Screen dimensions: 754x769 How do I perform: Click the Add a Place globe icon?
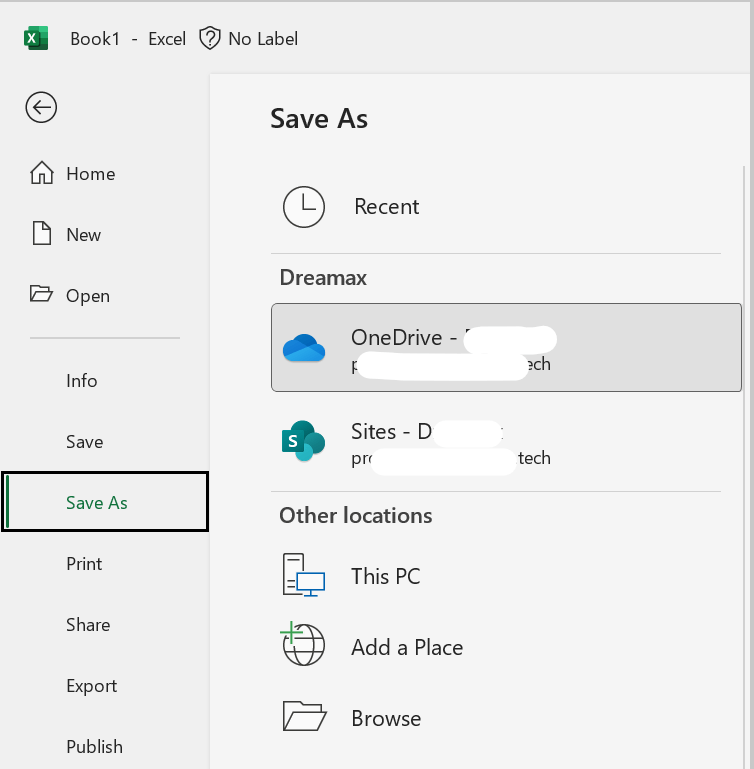(303, 643)
